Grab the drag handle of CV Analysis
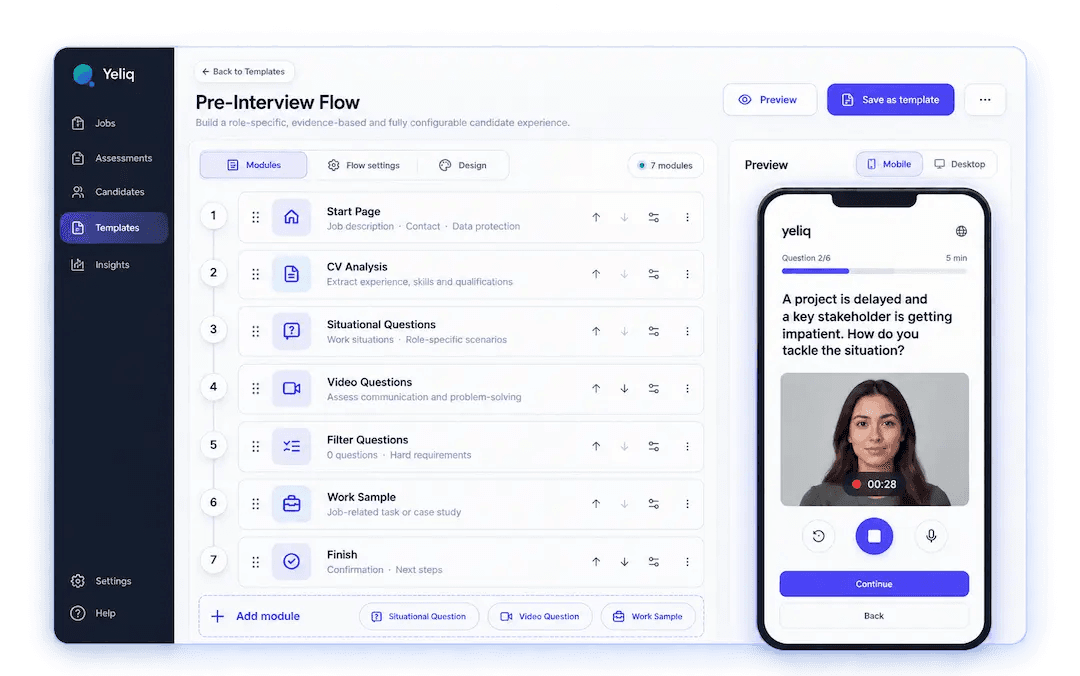Viewport: 1080px width, 676px height. point(256,274)
